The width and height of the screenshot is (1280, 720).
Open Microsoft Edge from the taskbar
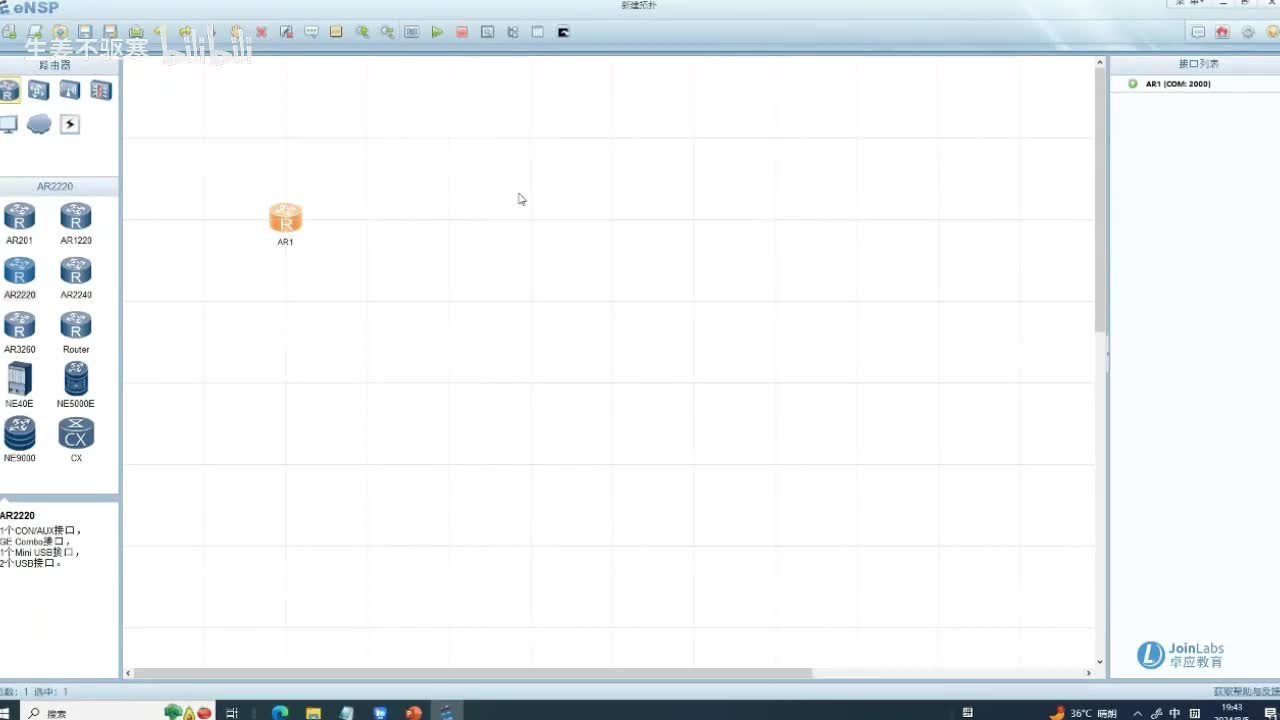(x=280, y=713)
